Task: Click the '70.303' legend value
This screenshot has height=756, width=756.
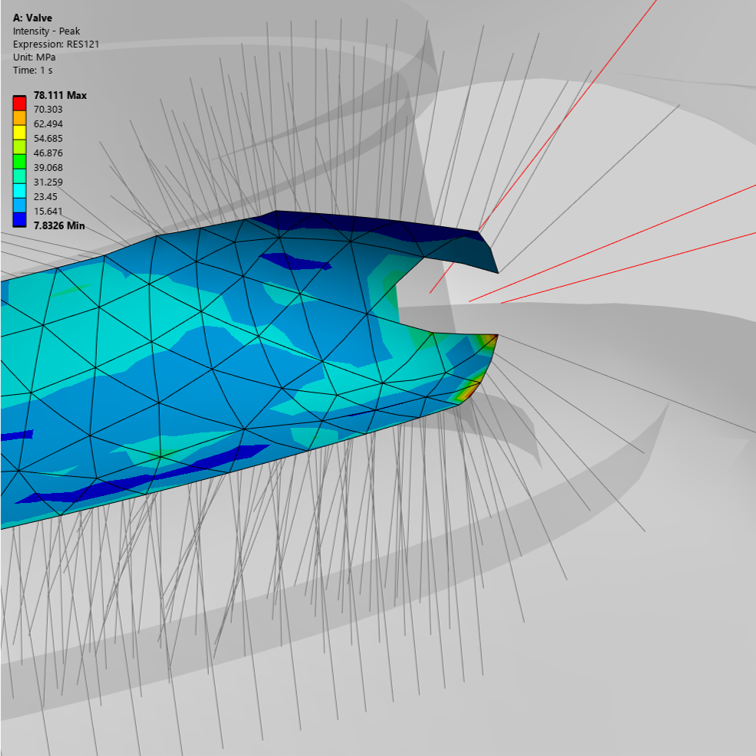Action: (48, 109)
